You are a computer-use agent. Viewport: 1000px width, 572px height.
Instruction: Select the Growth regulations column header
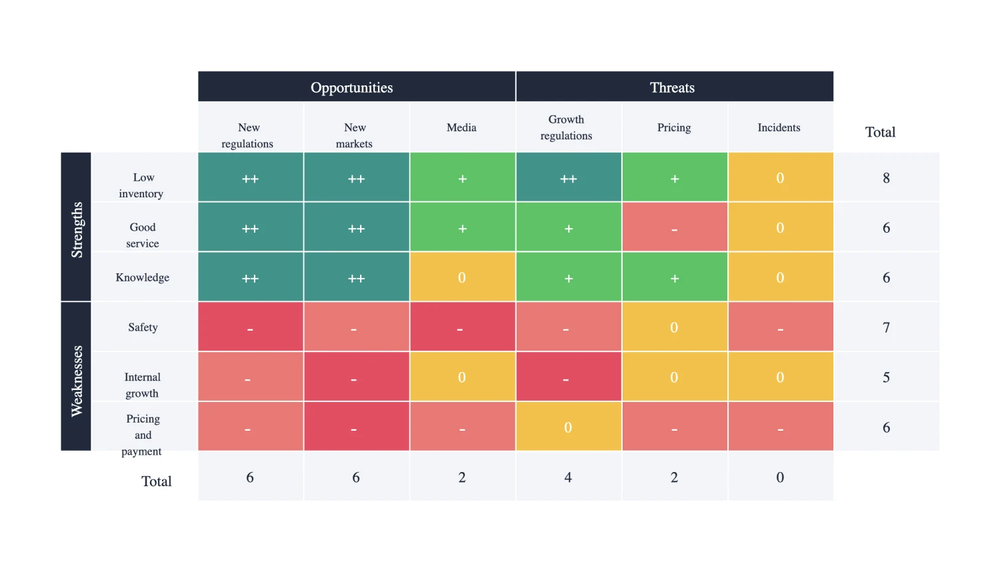point(567,128)
